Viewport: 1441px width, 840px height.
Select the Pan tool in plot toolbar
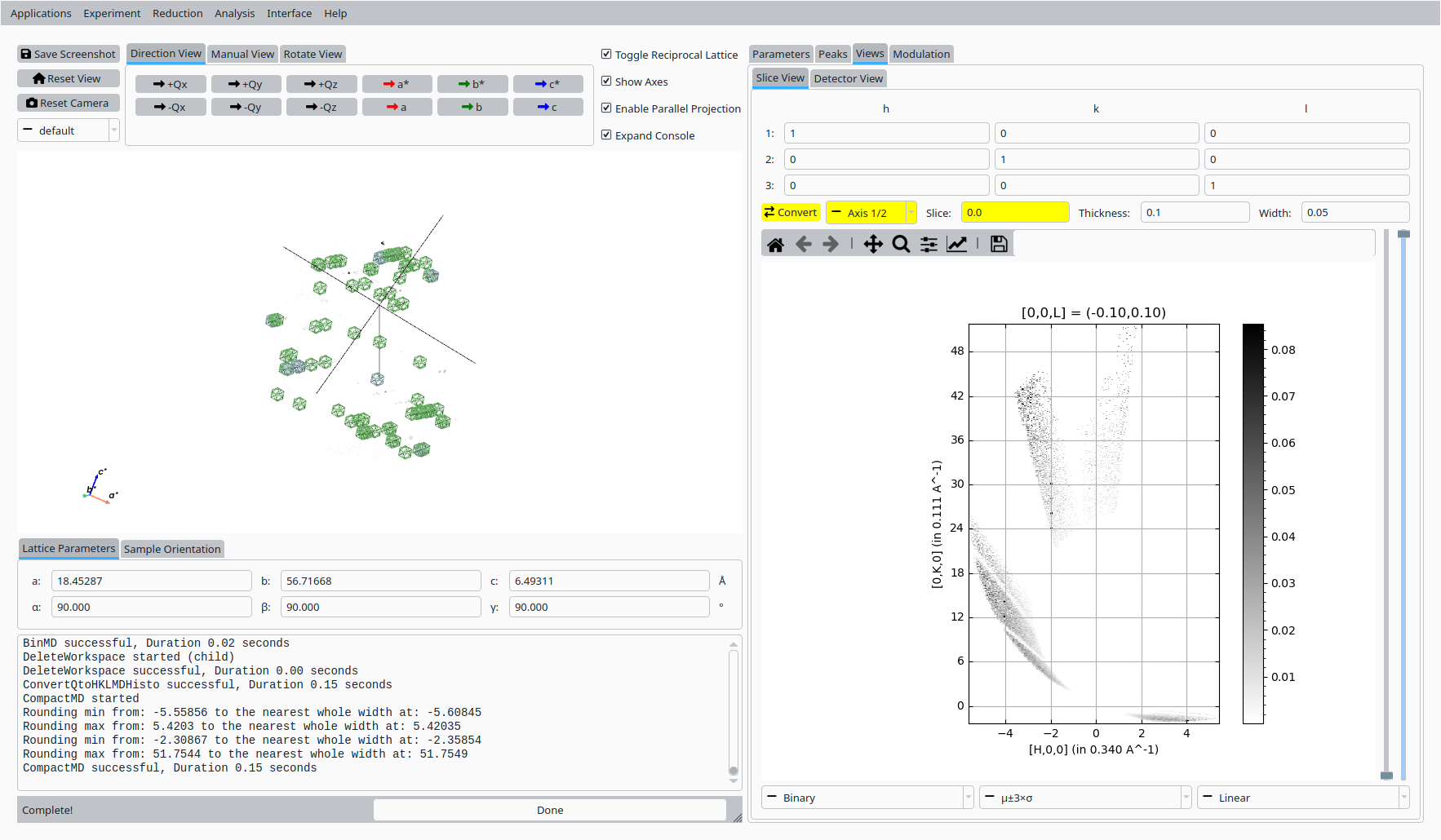pyautogui.click(x=873, y=244)
